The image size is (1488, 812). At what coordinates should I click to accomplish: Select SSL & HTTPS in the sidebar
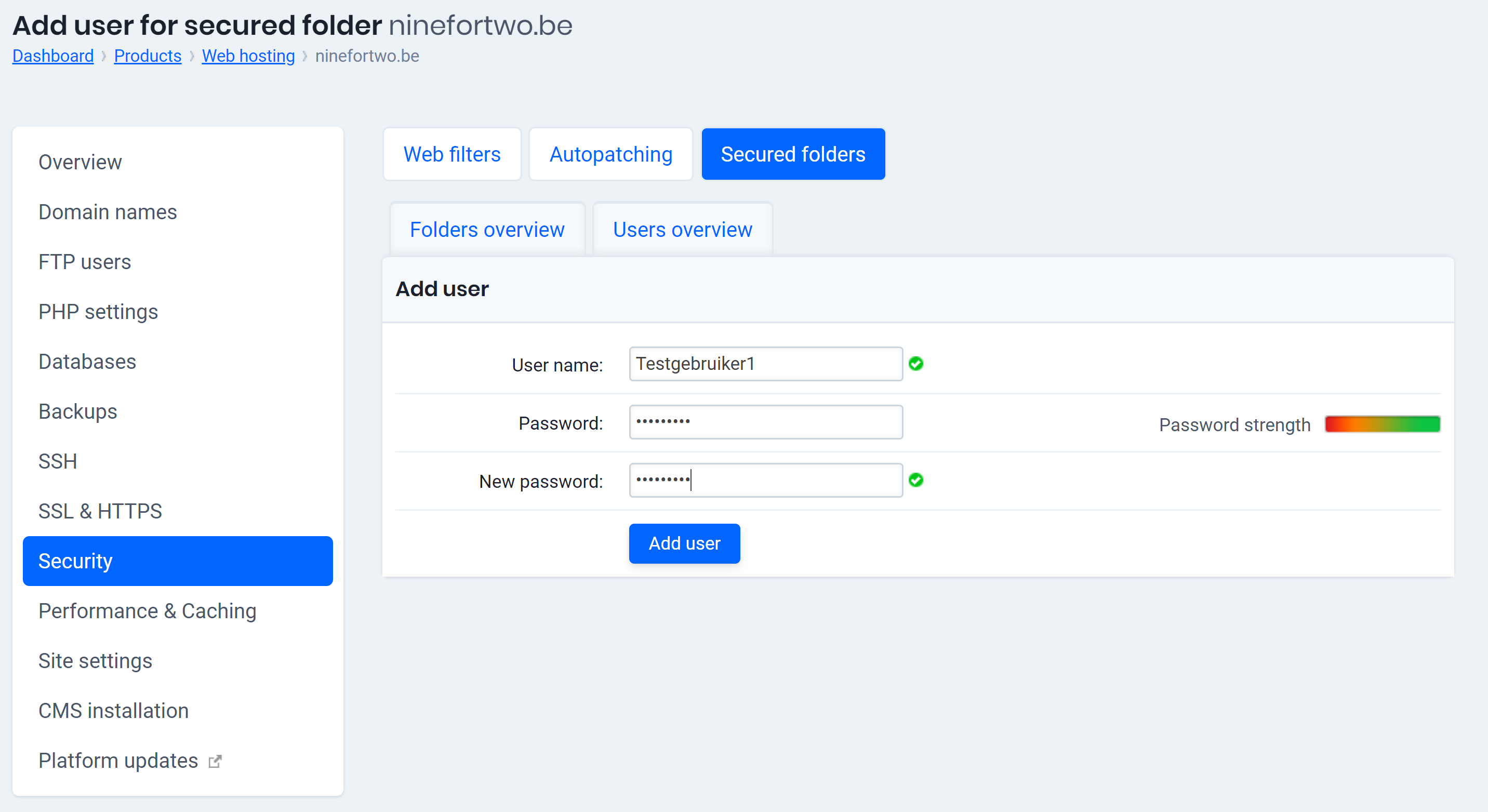[100, 511]
